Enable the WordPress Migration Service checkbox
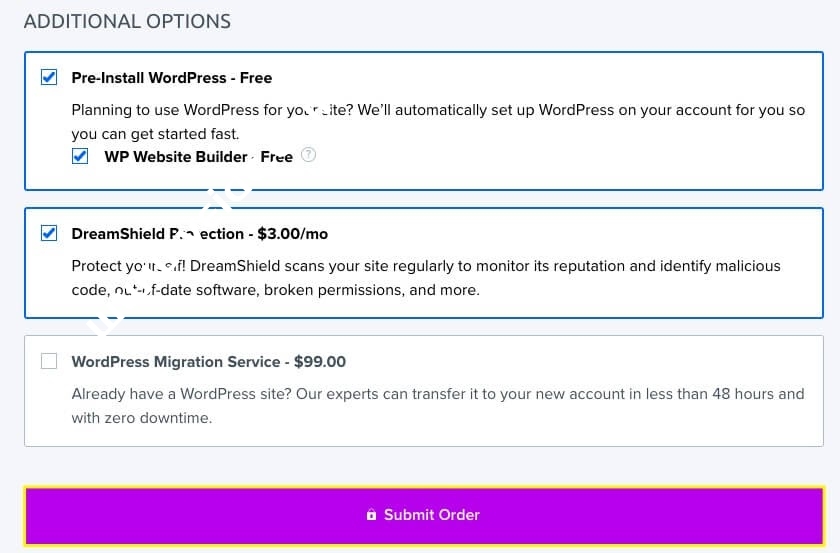The image size is (840, 553). pyautogui.click(x=49, y=361)
